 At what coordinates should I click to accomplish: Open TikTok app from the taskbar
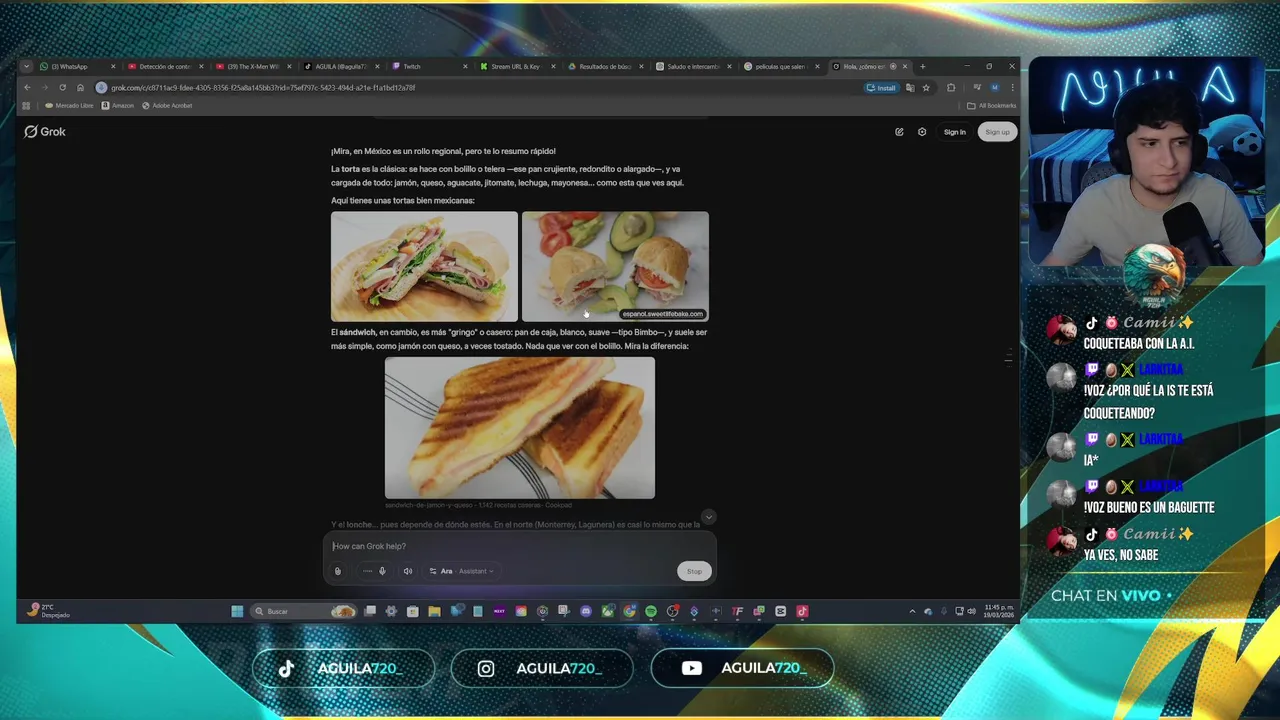(x=802, y=611)
